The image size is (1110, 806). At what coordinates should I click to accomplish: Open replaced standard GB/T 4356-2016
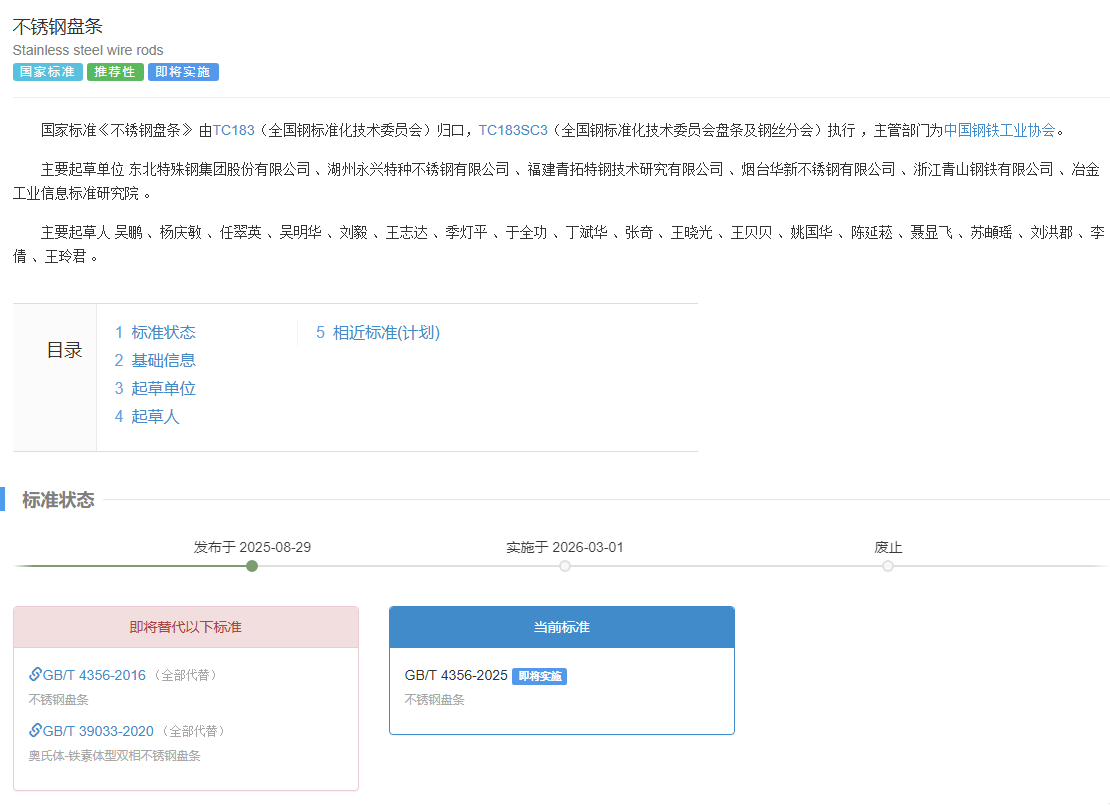pos(94,675)
